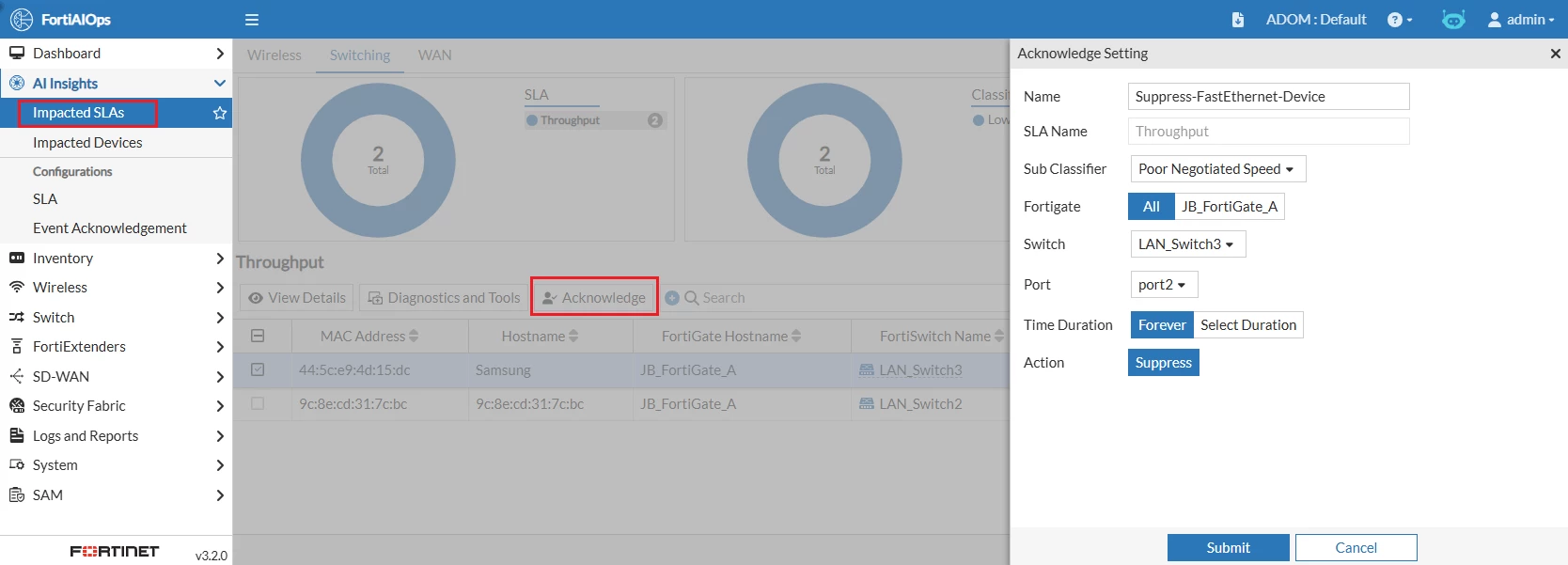Viewport: 1568px width, 565px height.
Task: Toggle the hamburger menu in header
Action: pos(252,20)
